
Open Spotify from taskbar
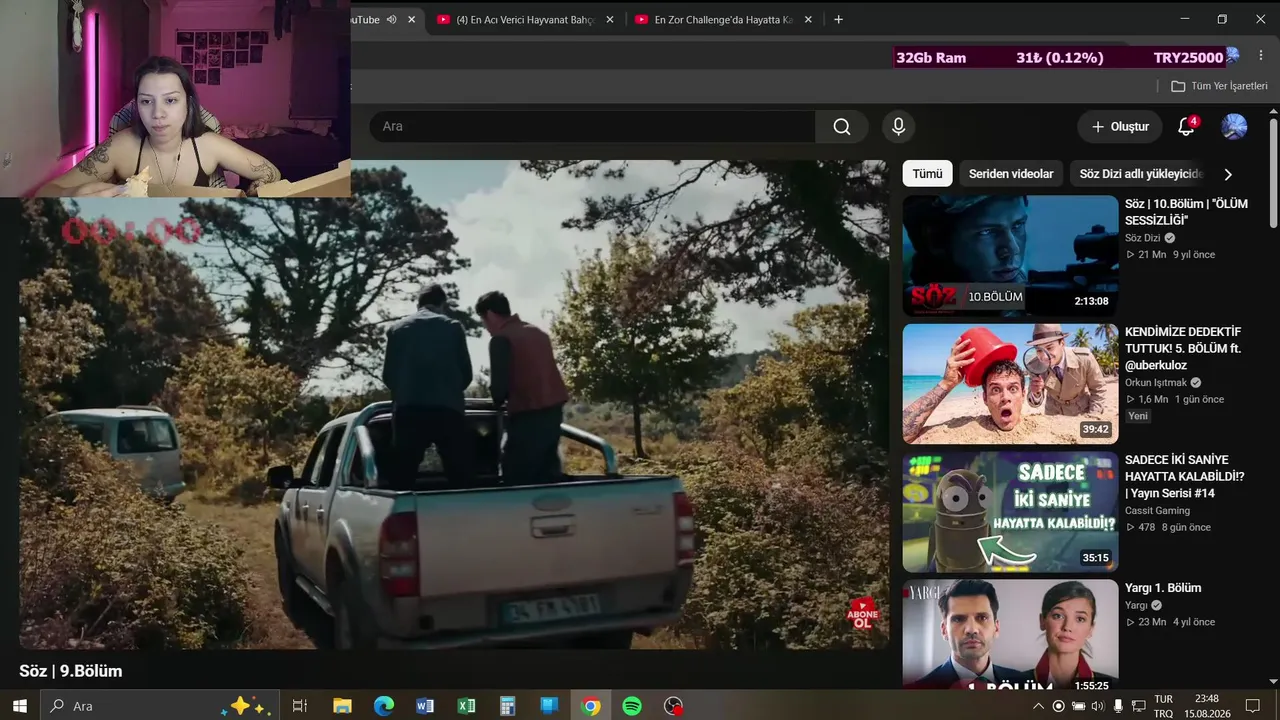pos(632,706)
